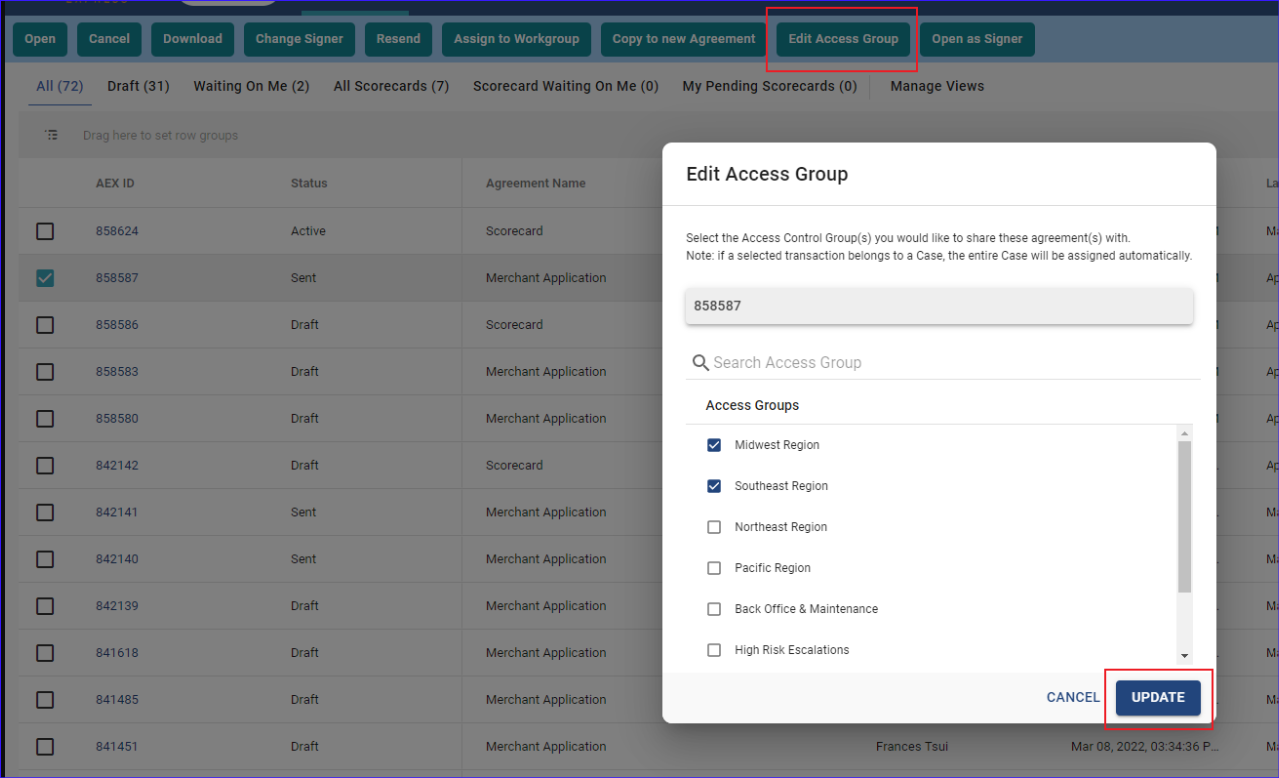Click the access groups list scrollbar thumb
1279x778 pixels.
1185,517
